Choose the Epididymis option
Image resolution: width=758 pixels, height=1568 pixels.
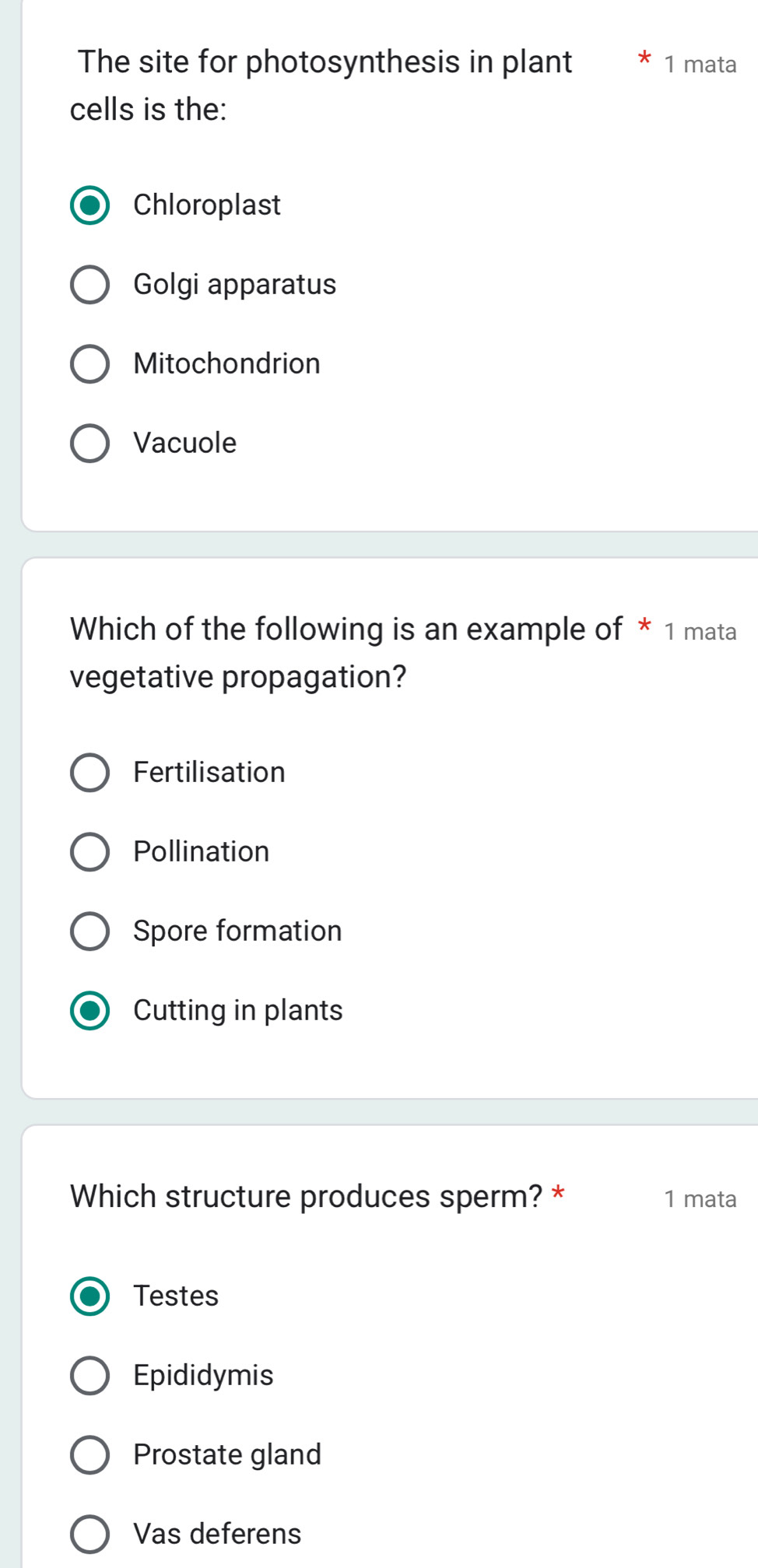89,1376
